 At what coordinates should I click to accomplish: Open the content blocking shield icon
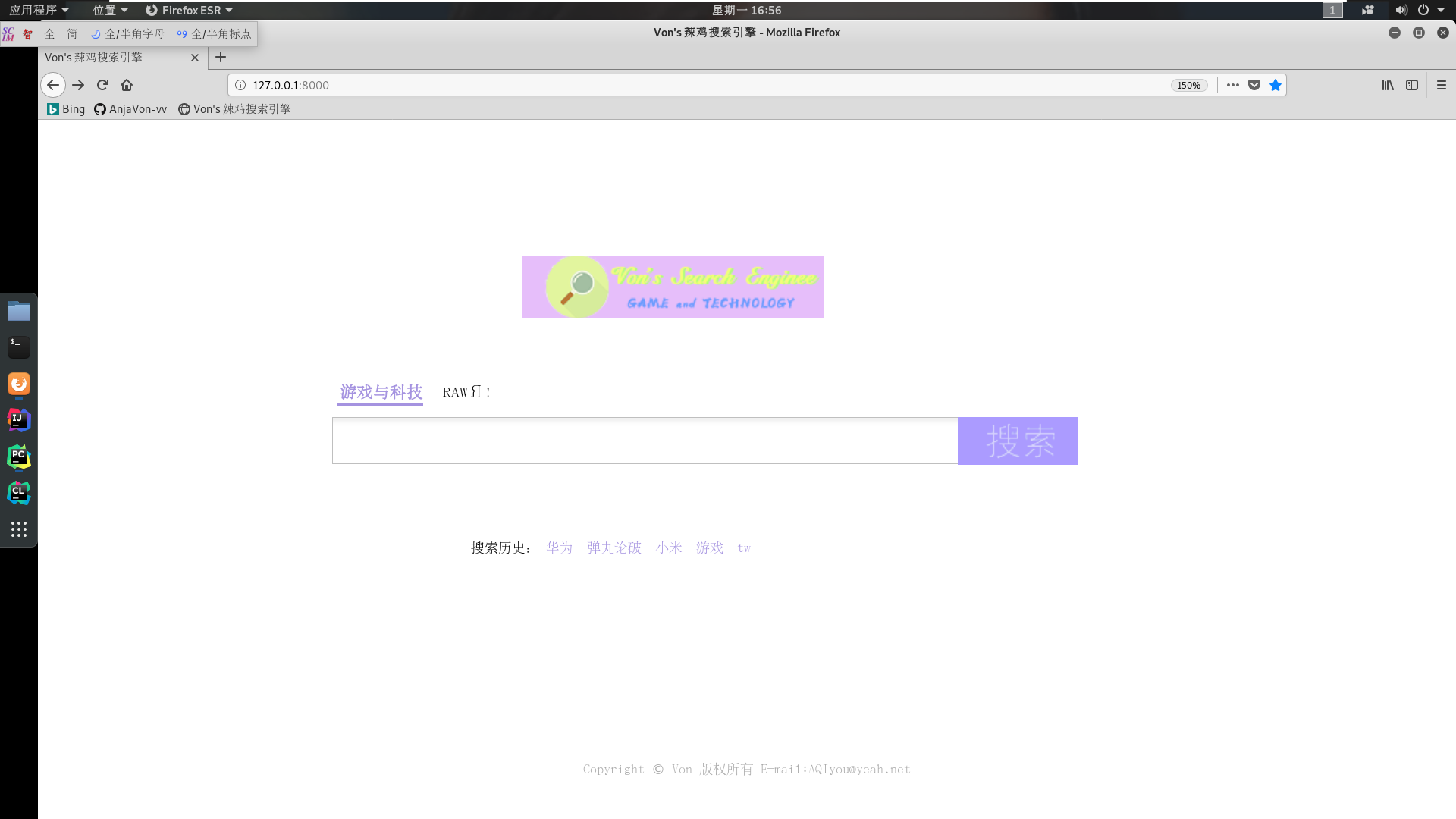pyautogui.click(x=1254, y=85)
